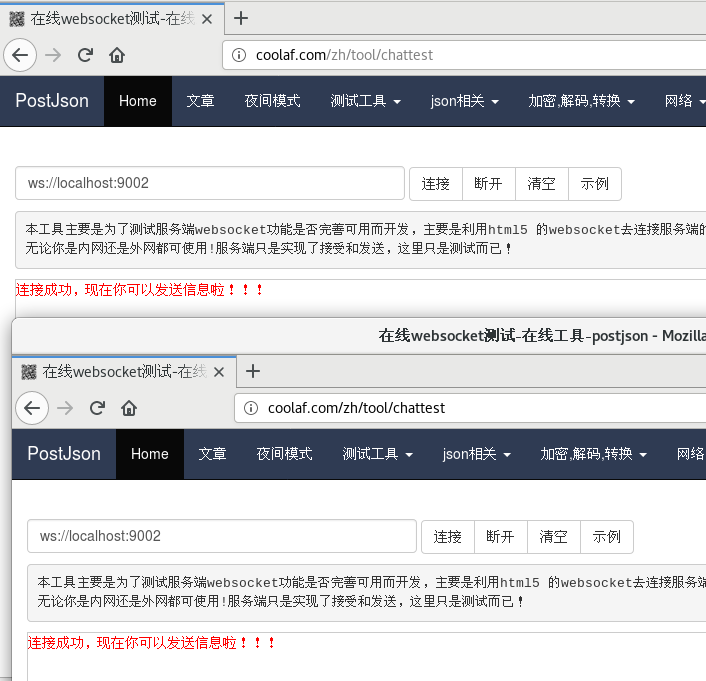This screenshot has width=706, height=681.
Task: View site info icon in front window address bar
Action: [251, 408]
